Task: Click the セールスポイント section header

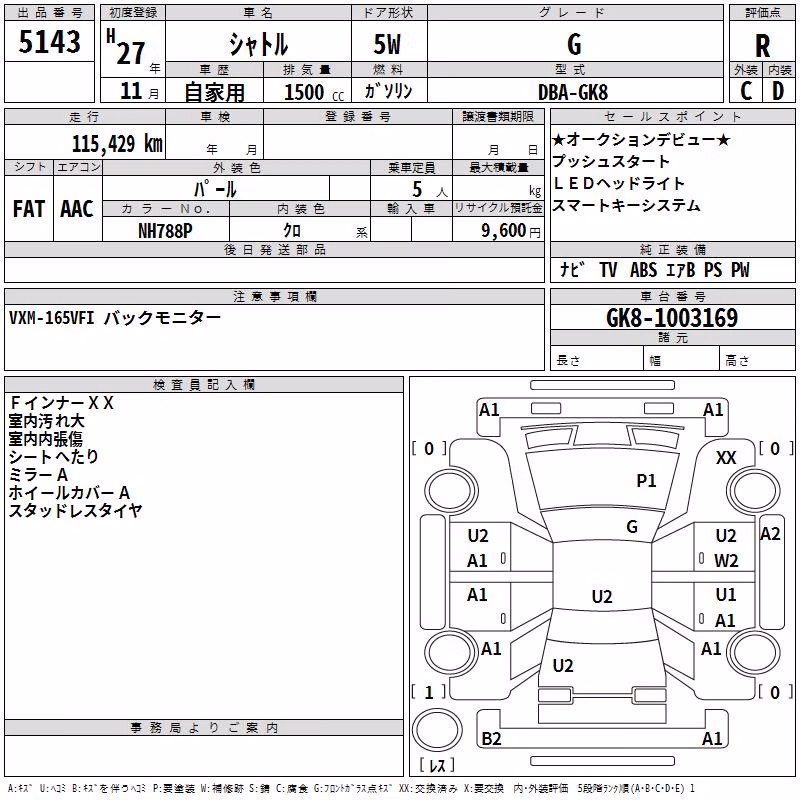Action: [672, 117]
